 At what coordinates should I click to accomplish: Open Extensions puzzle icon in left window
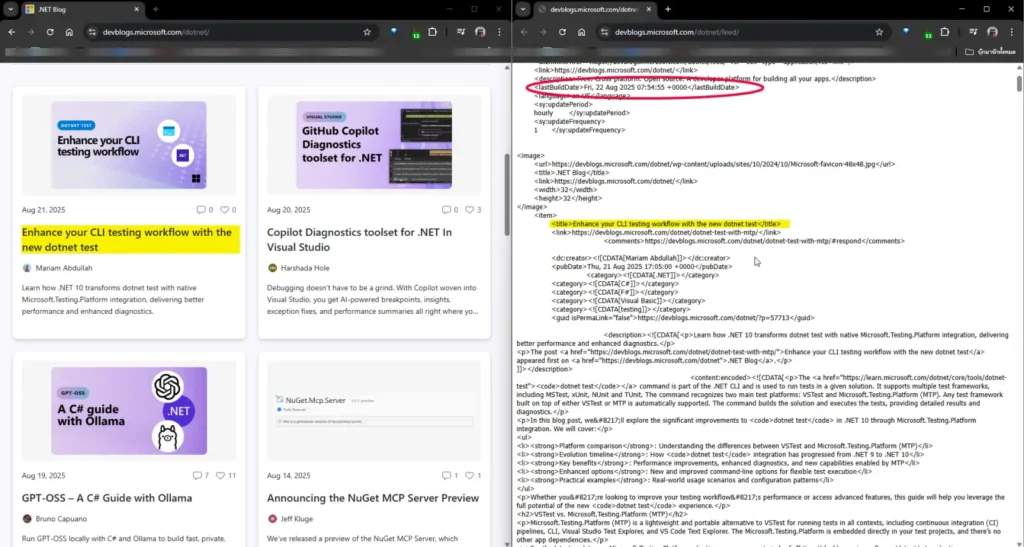[x=432, y=32]
